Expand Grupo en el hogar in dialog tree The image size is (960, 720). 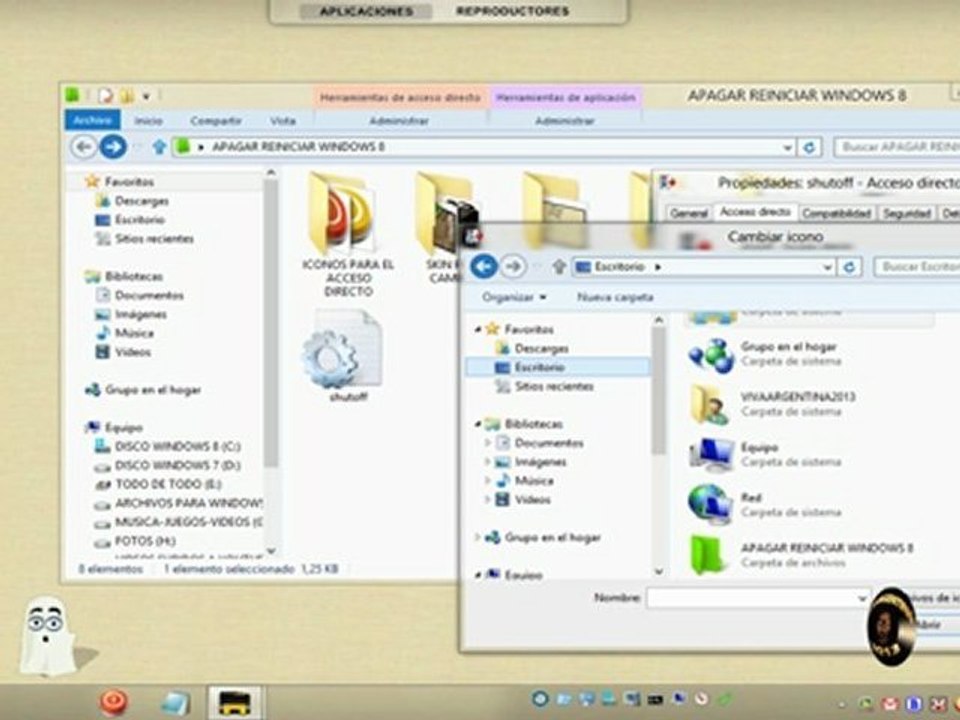pos(478,538)
